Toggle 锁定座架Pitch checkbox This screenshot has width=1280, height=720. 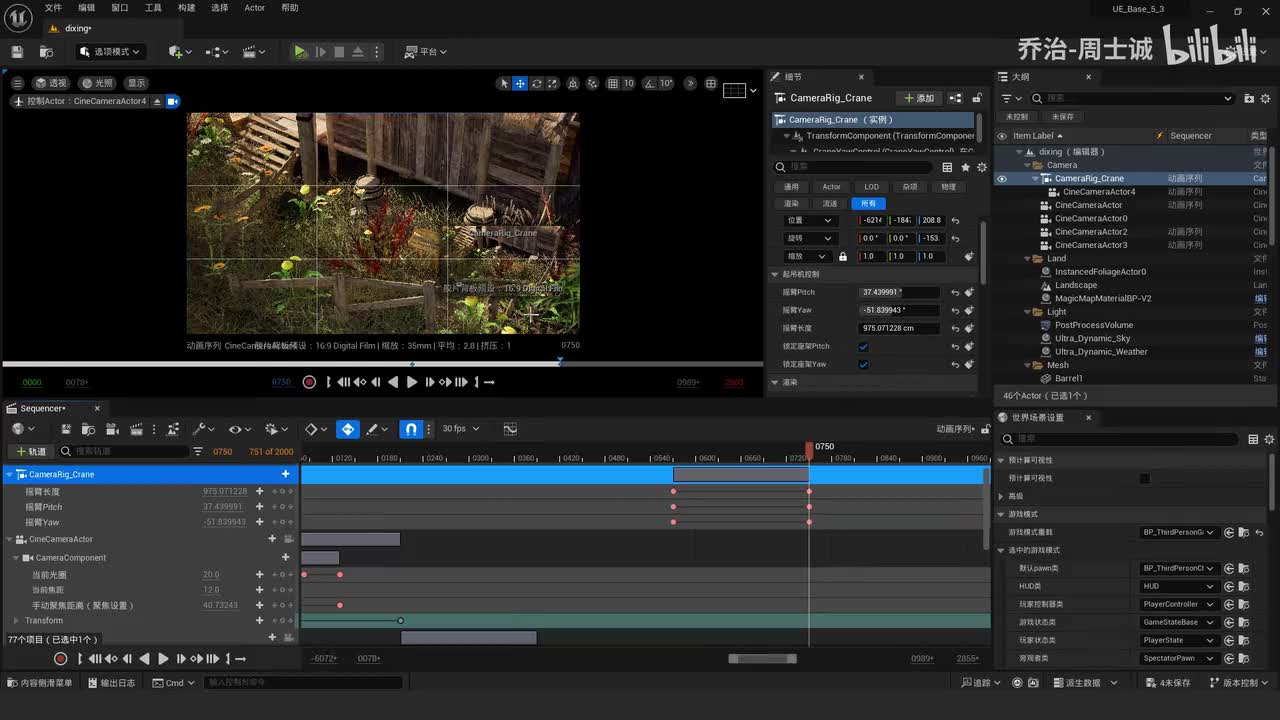863,346
